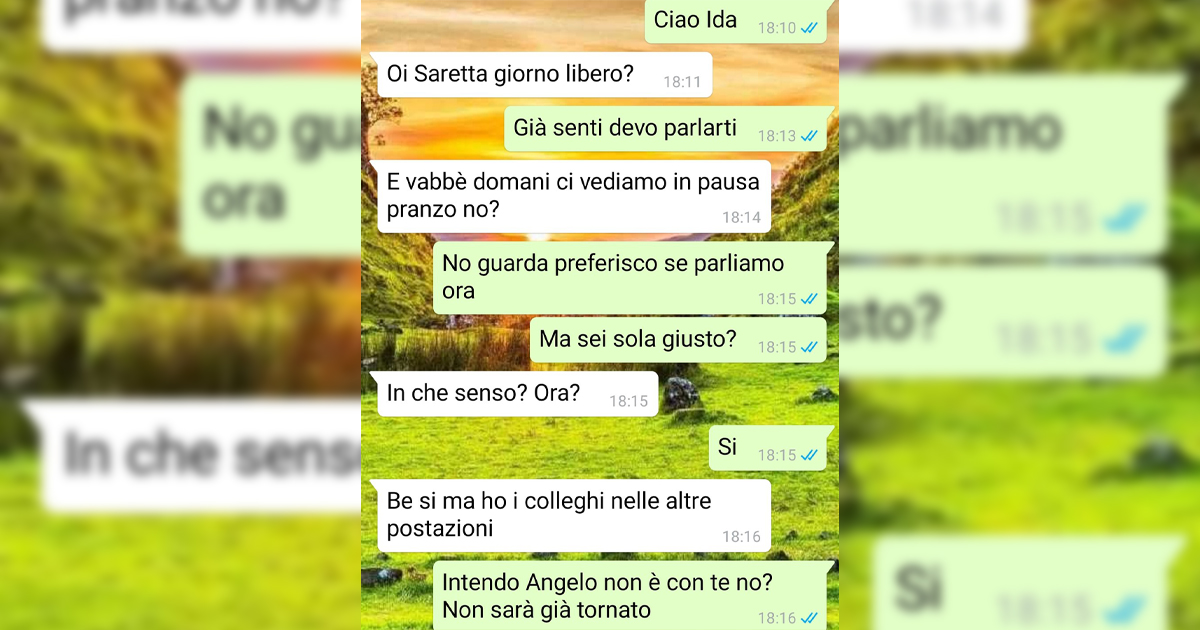Click the blue double-check beside 'Già senti devo parlarti'
1200x630 pixels.
tap(810, 136)
